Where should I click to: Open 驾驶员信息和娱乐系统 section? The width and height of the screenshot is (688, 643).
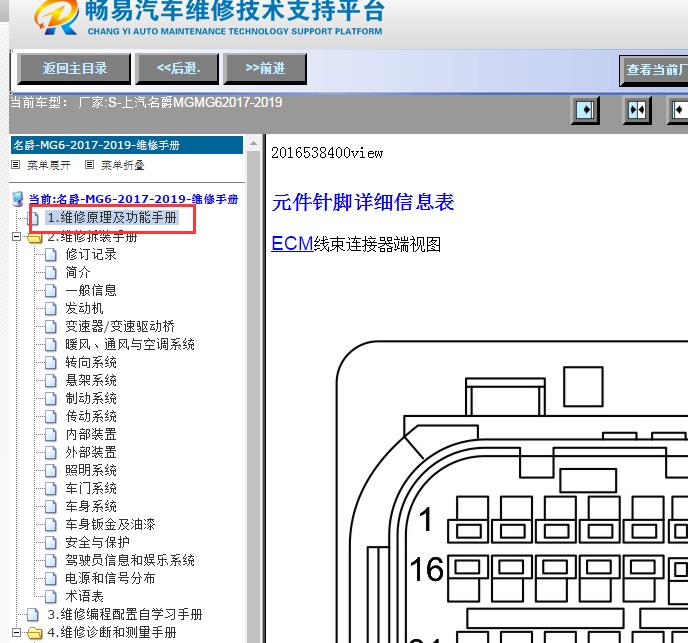(x=130, y=560)
